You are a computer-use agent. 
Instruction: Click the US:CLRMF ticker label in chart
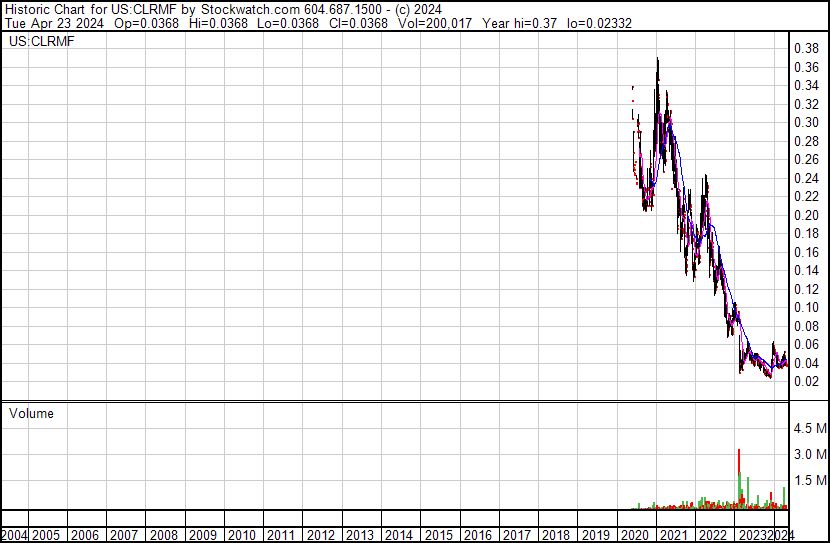point(42,41)
